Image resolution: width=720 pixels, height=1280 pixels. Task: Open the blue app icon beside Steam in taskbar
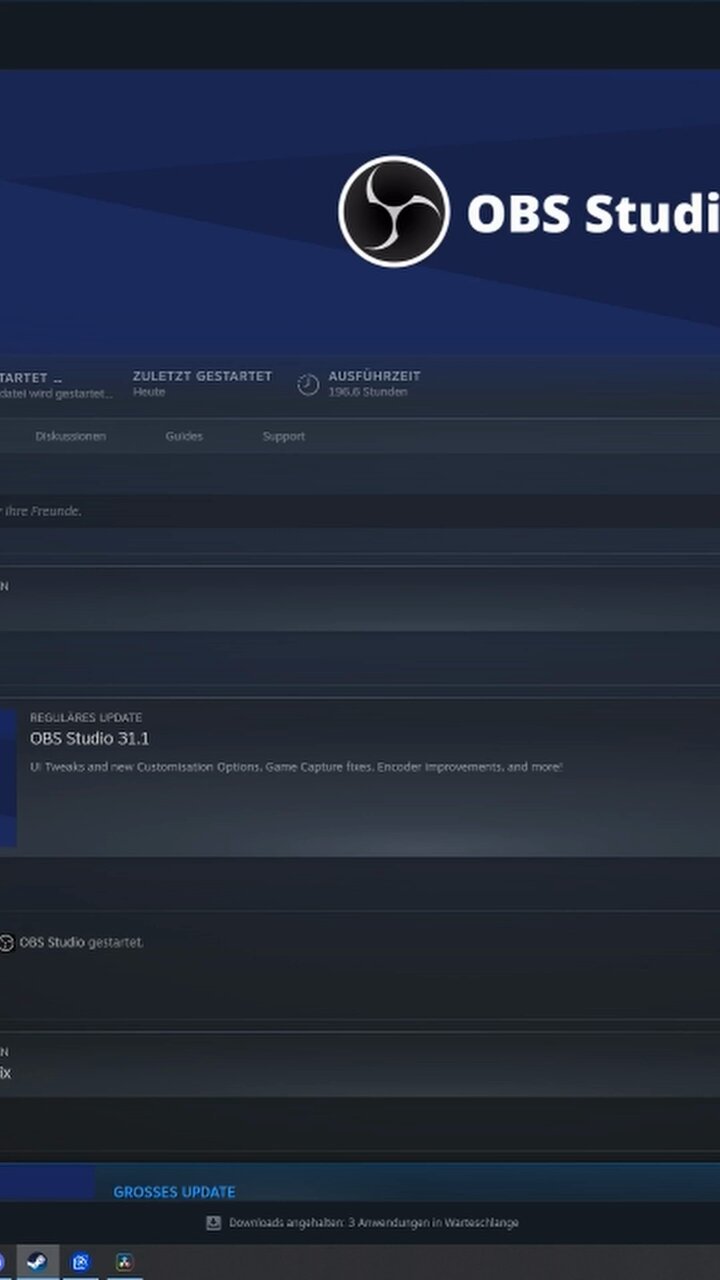click(x=81, y=1262)
